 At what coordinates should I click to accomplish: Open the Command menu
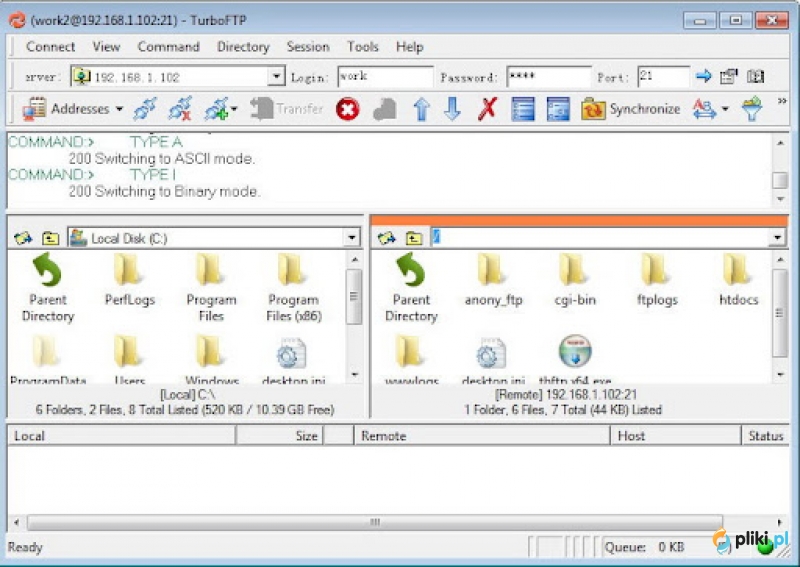click(x=168, y=47)
